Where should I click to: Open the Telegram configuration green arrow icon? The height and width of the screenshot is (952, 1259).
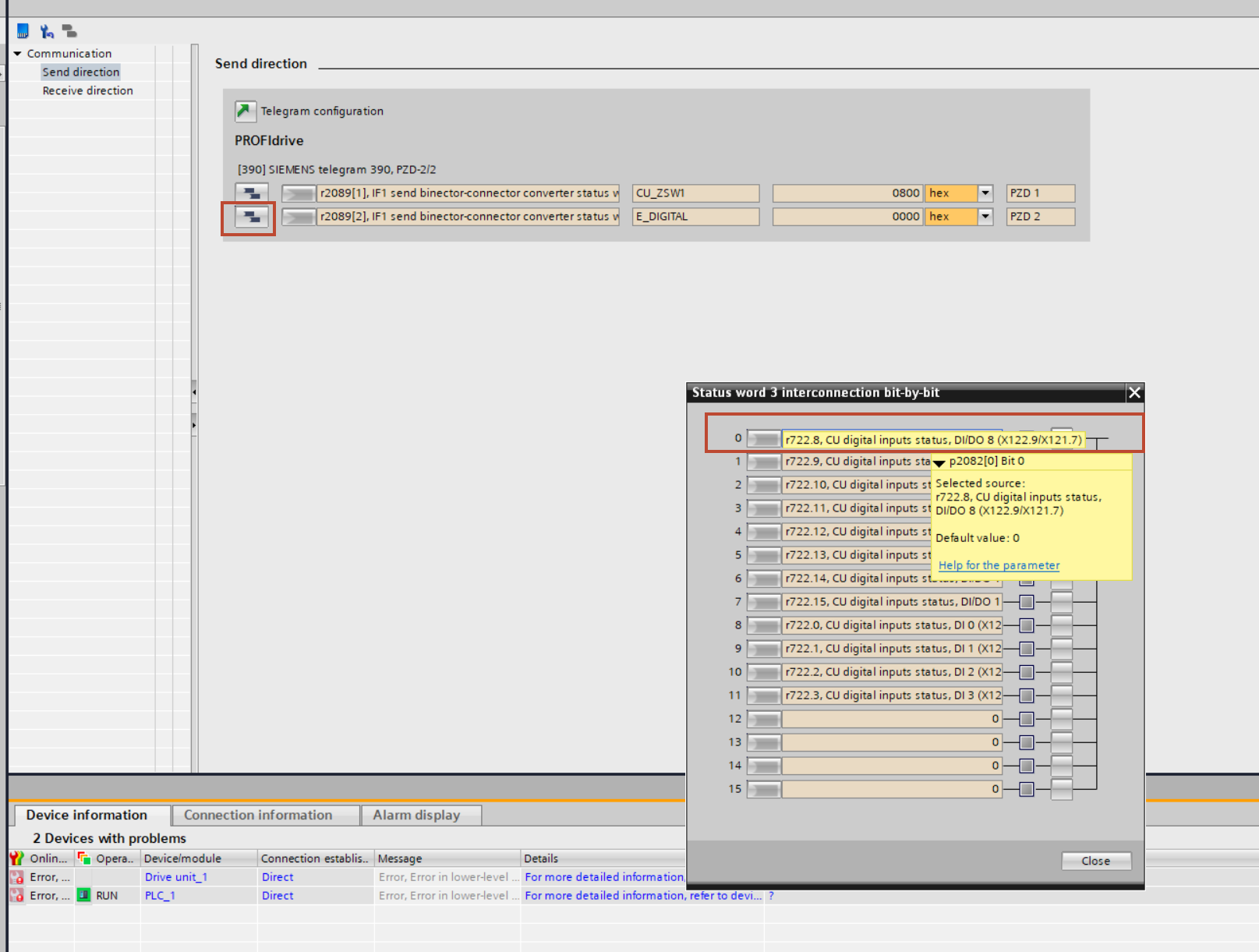246,111
